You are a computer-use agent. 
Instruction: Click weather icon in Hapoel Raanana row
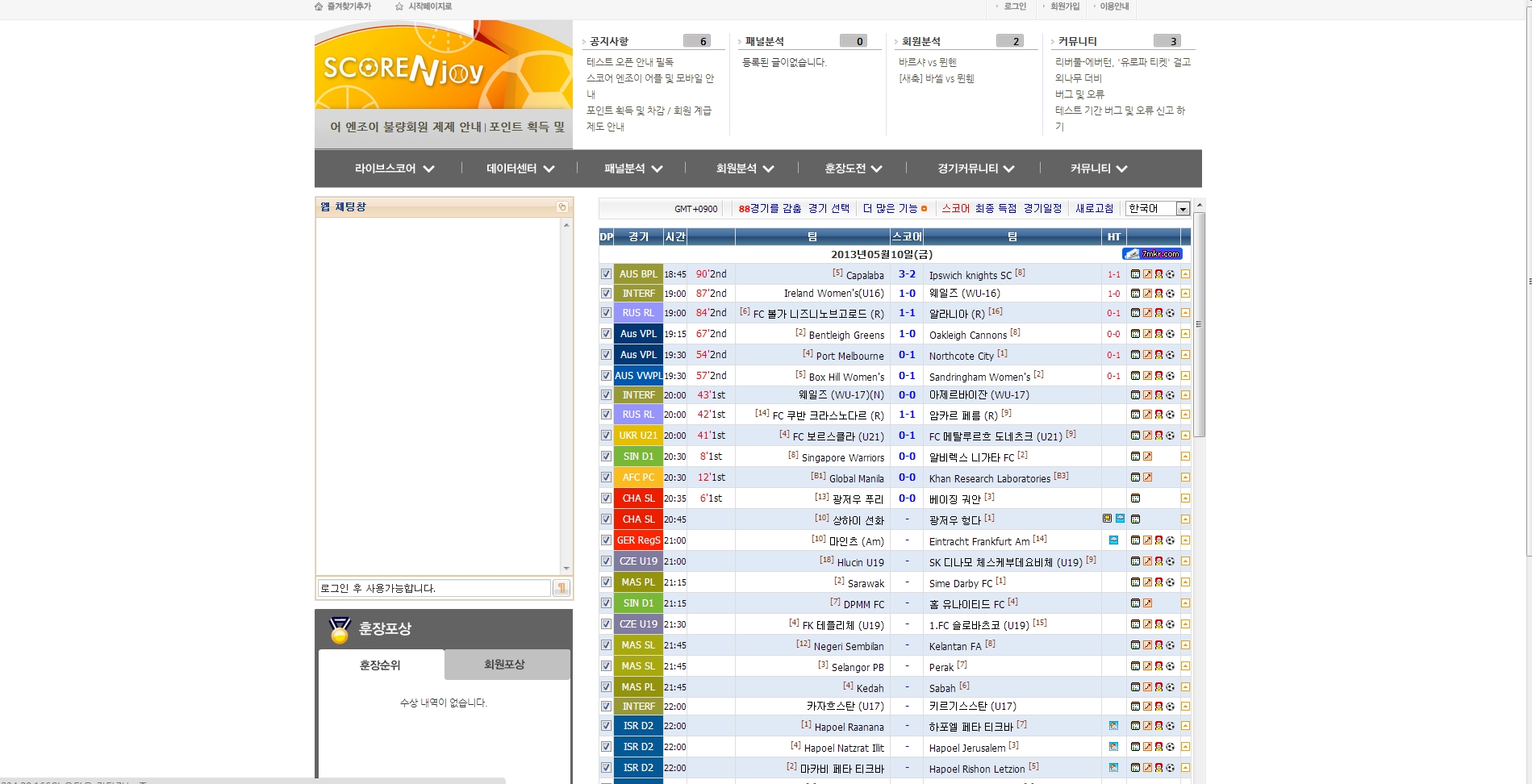click(x=1113, y=726)
